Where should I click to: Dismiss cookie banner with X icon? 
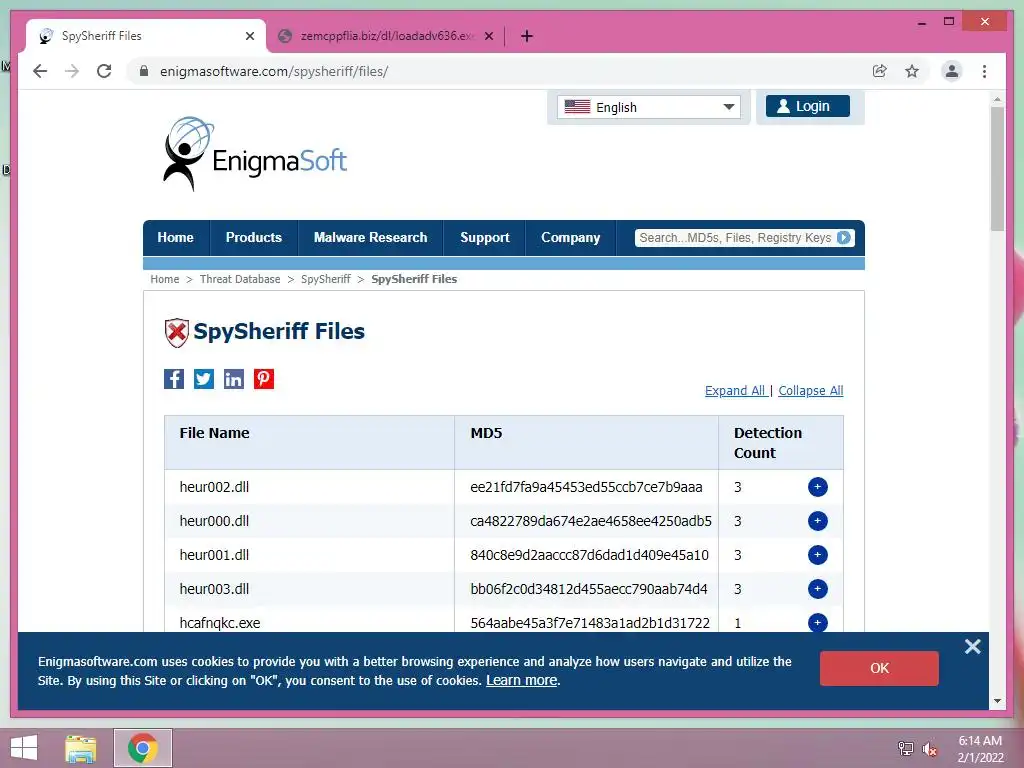tap(972, 647)
